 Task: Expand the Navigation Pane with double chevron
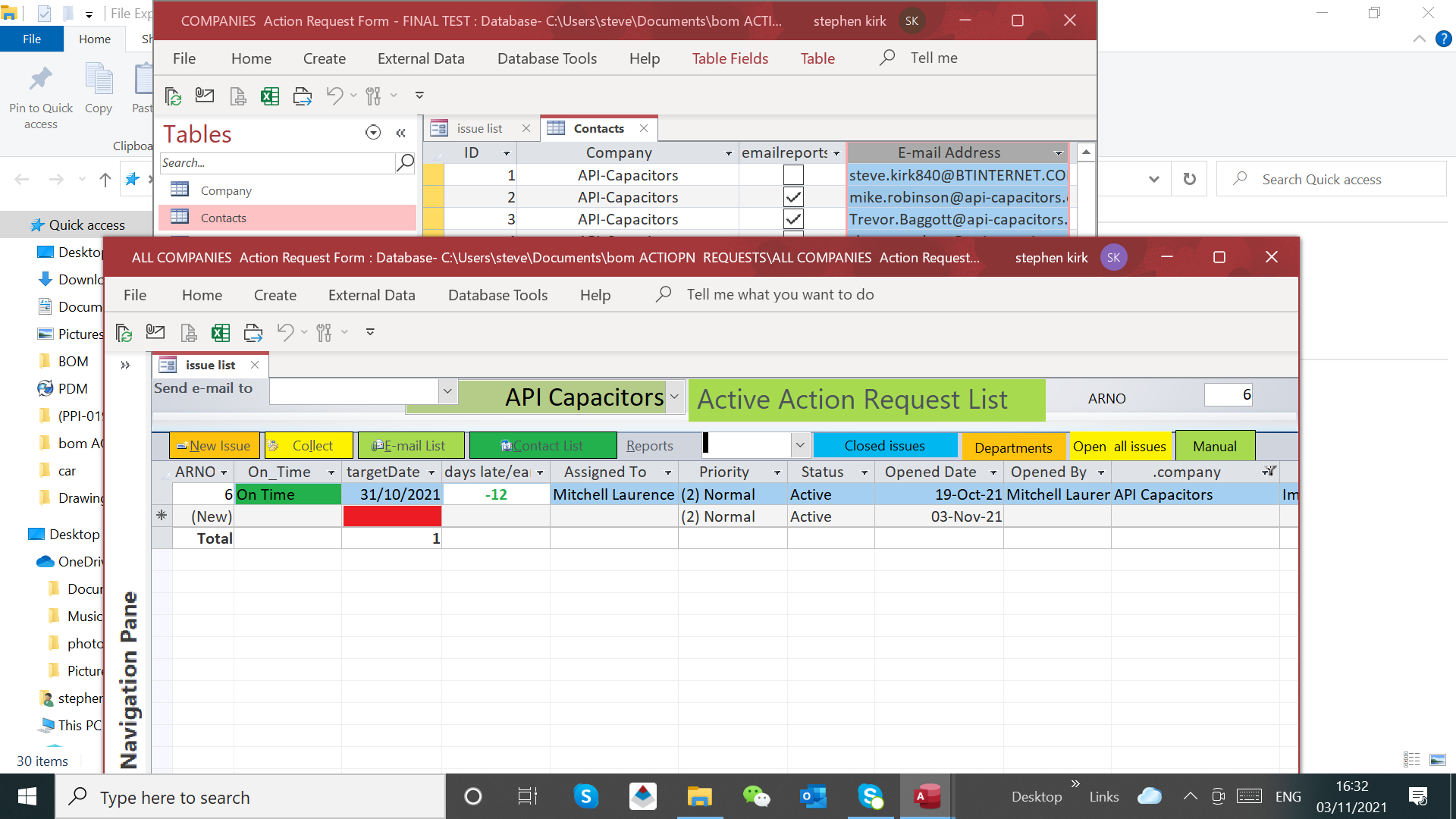click(x=125, y=365)
